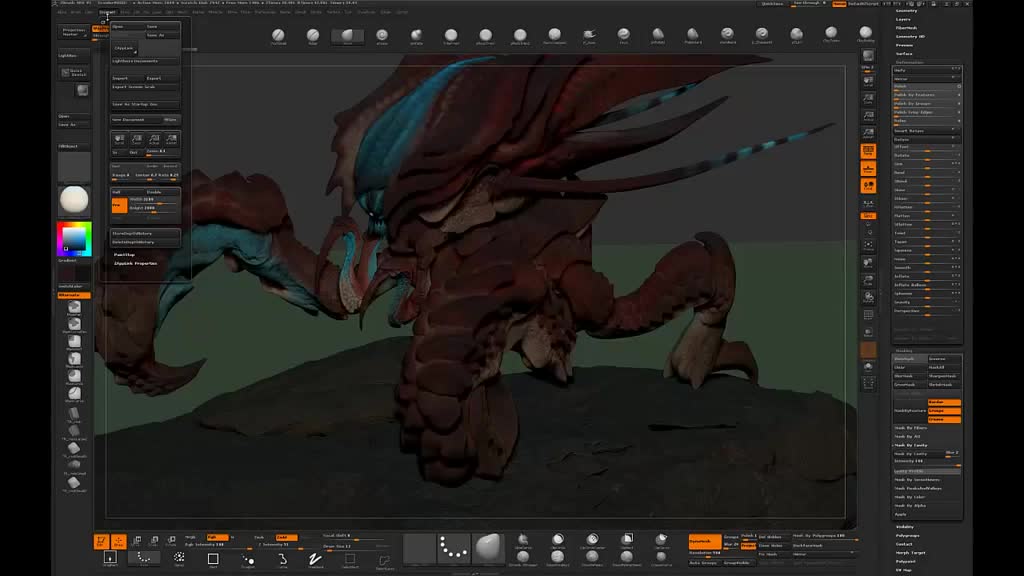Expand Layers section in Tool panel
The image size is (1024, 576).
[903, 20]
